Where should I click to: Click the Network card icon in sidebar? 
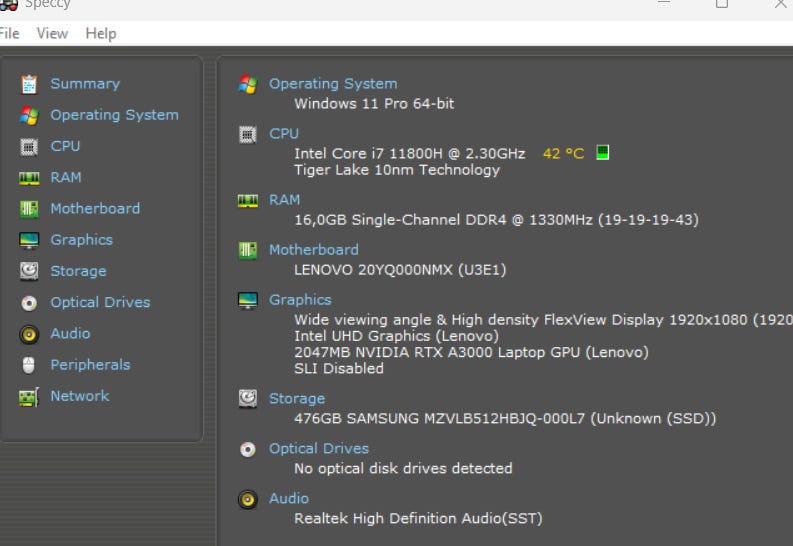pos(29,397)
